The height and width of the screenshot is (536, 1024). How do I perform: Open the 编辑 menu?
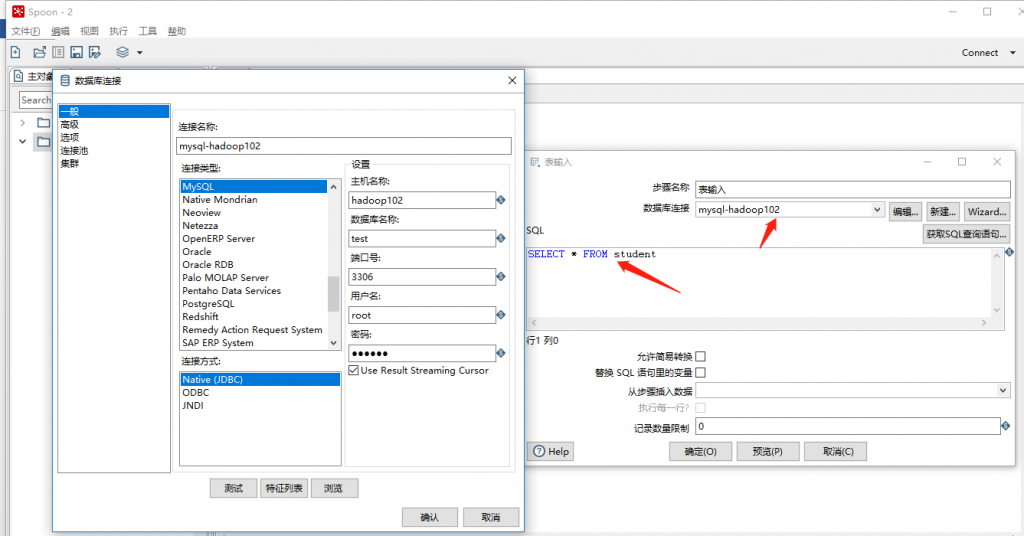pyautogui.click(x=60, y=31)
